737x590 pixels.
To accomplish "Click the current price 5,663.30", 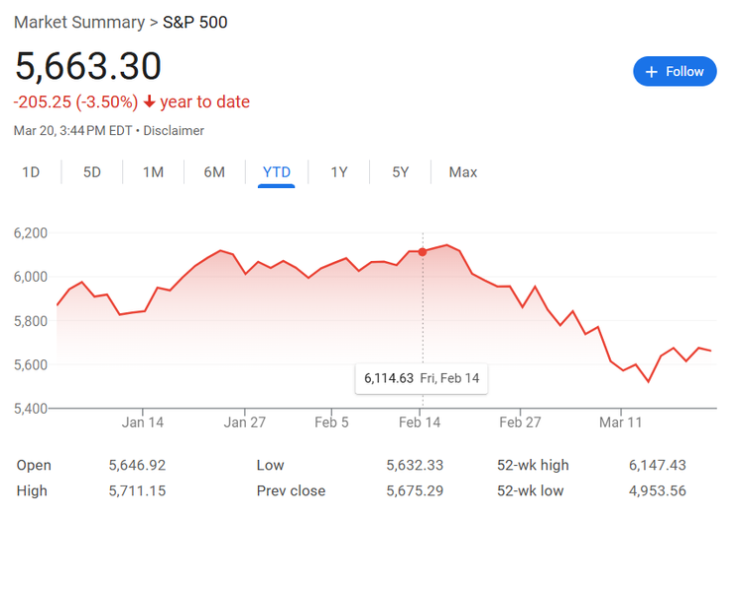I will coord(88,66).
